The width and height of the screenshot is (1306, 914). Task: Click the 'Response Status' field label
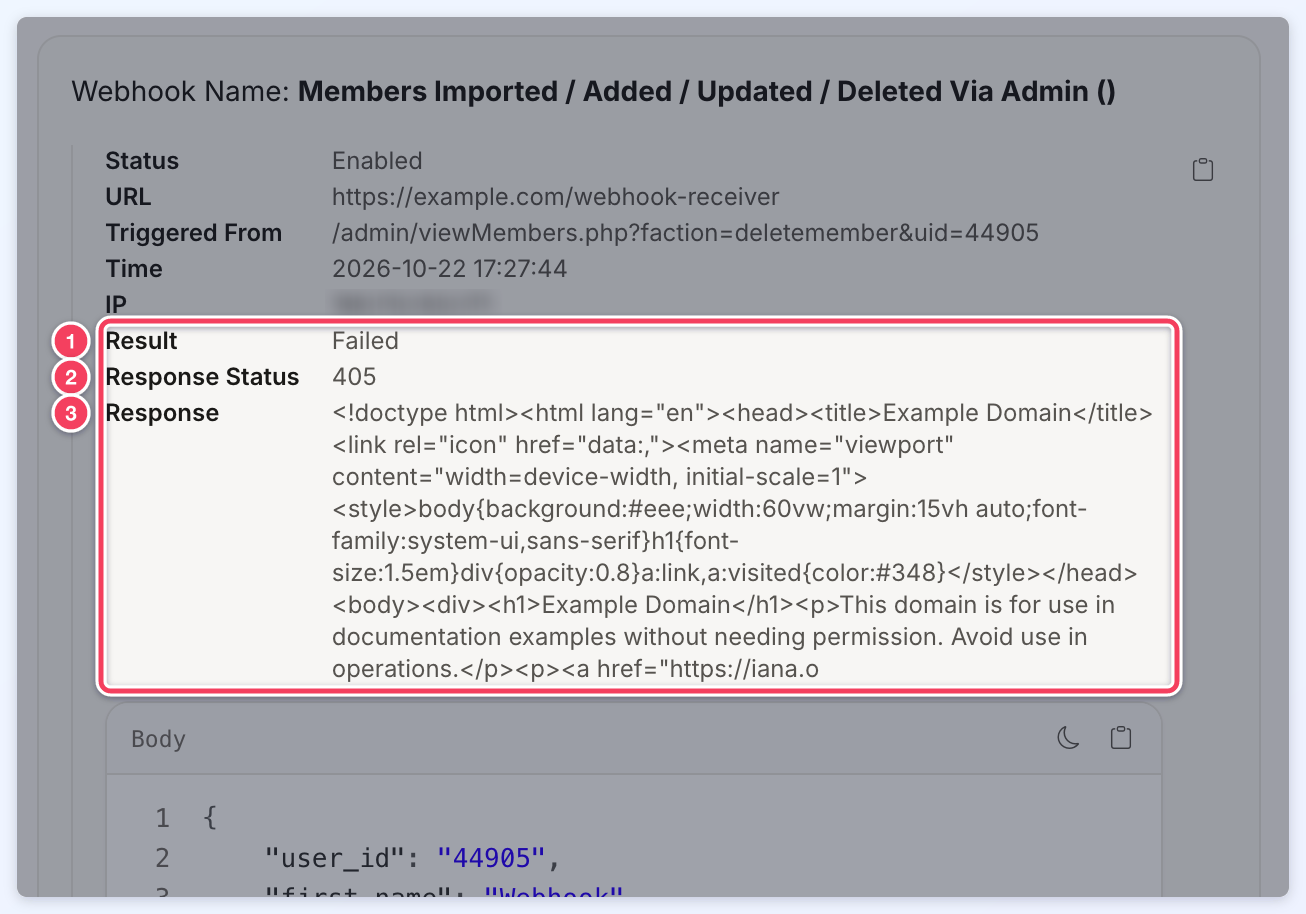coord(202,377)
